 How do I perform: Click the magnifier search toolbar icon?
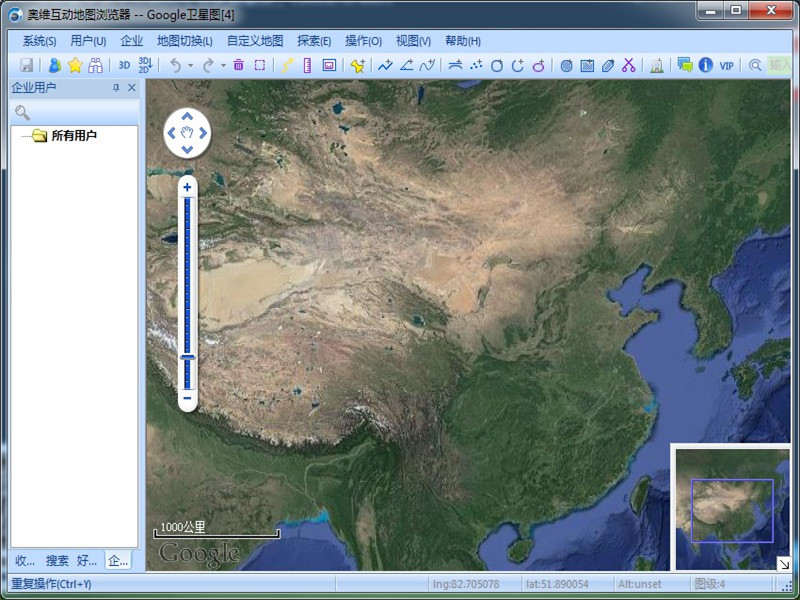point(755,65)
